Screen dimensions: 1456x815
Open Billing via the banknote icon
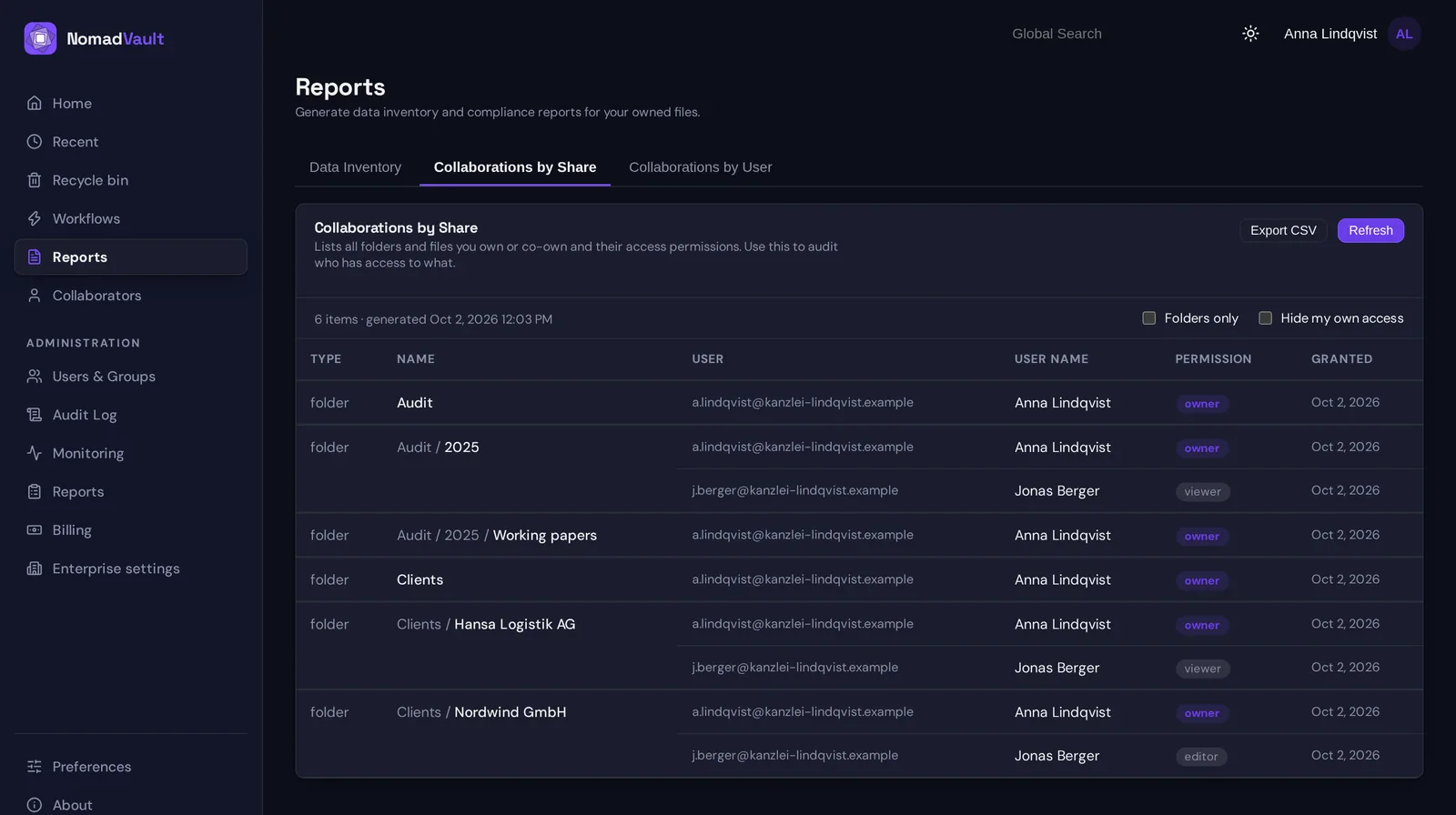click(35, 530)
